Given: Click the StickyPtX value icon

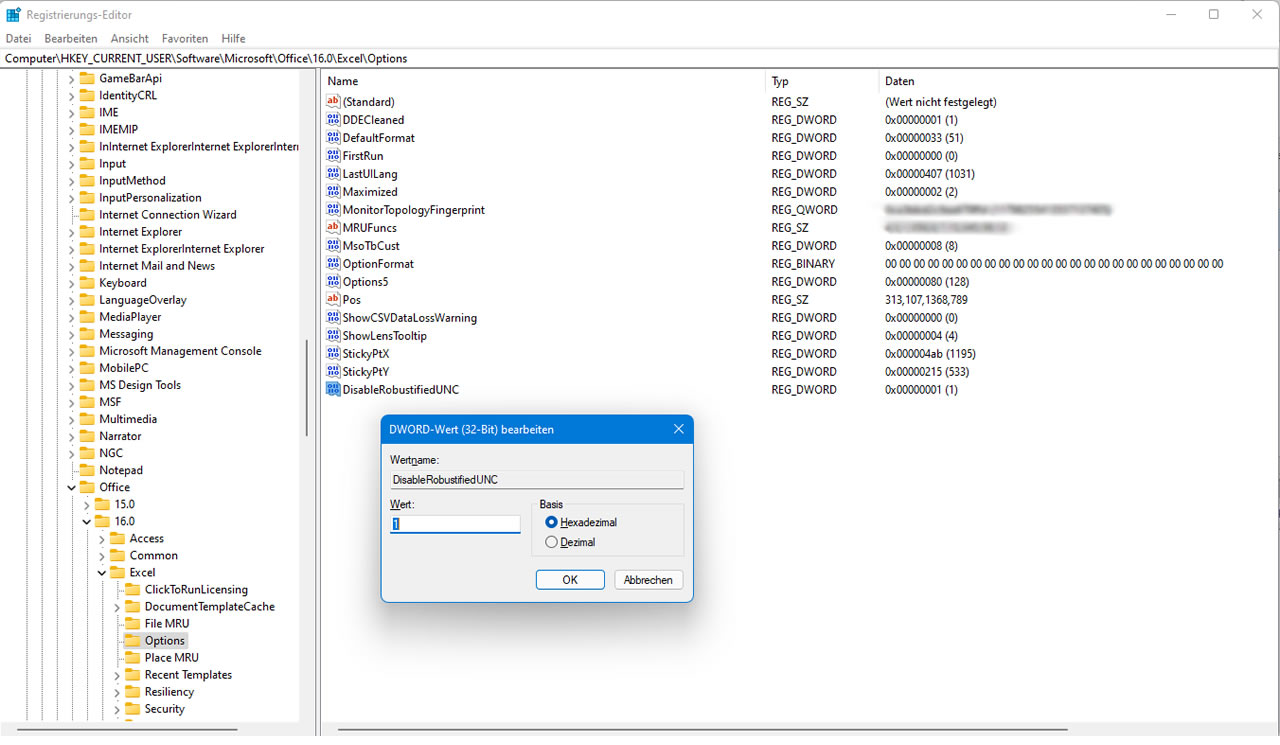Looking at the screenshot, I should (x=334, y=354).
